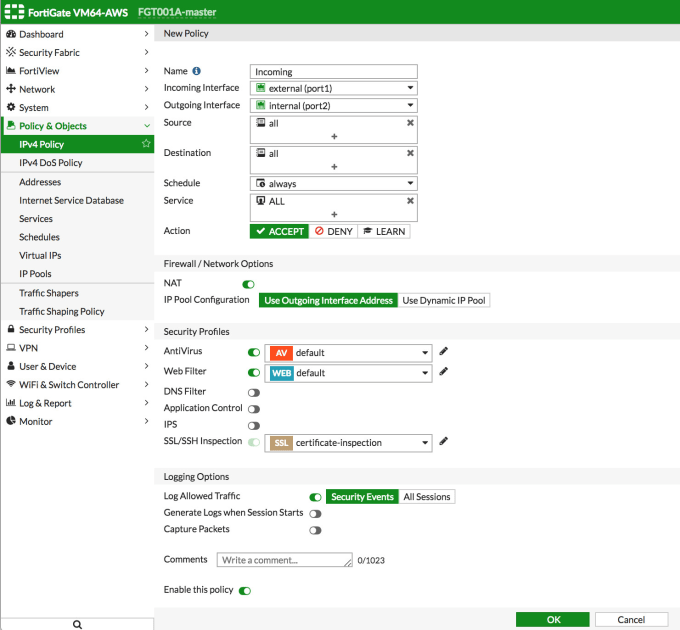
Task: Open the AntiVirus profile dropdown
Action: click(348, 353)
